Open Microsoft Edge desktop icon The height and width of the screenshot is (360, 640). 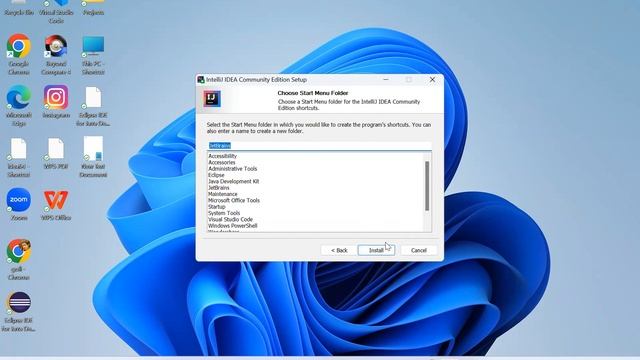coord(18,98)
